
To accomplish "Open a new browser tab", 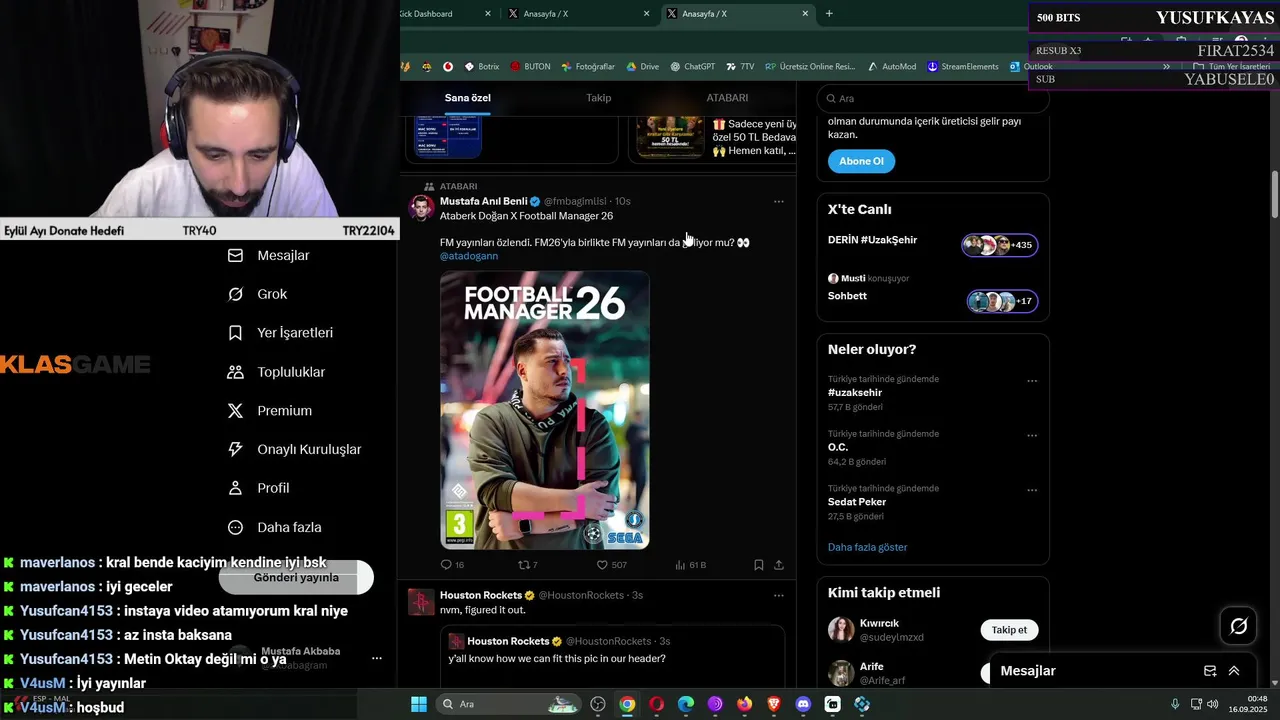I will [829, 13].
